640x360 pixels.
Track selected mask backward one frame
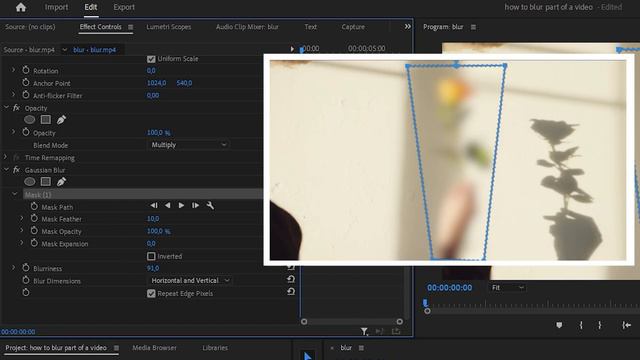(154, 205)
